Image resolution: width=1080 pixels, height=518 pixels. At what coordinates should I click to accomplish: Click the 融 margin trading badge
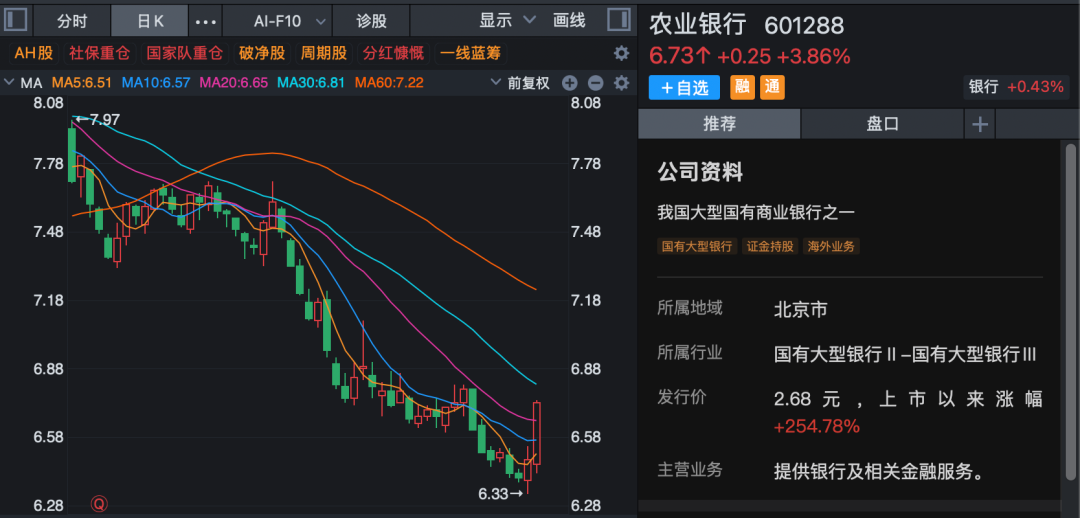point(742,87)
